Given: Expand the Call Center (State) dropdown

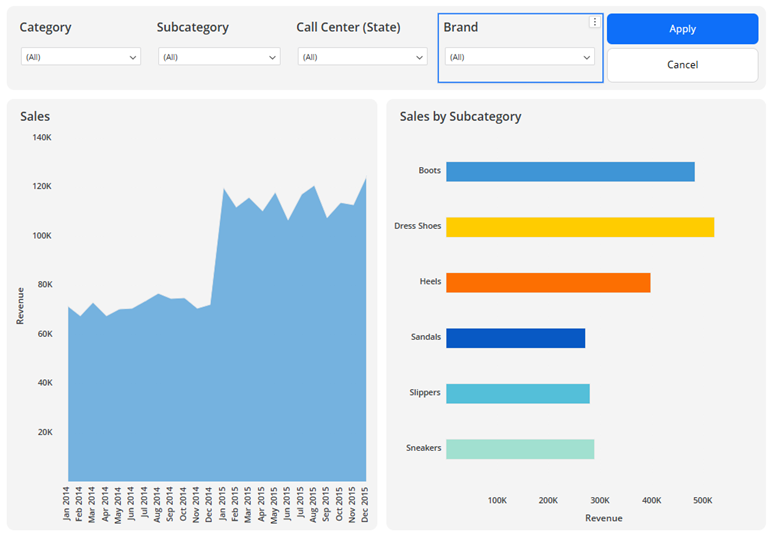Looking at the screenshot, I should click(x=361, y=57).
